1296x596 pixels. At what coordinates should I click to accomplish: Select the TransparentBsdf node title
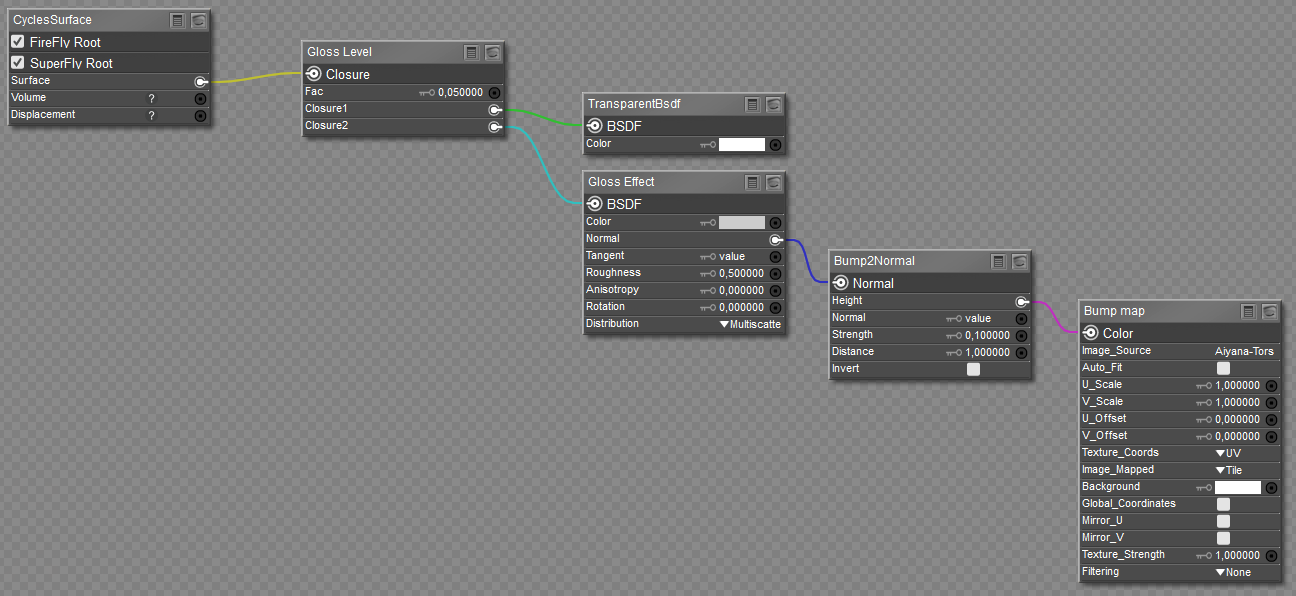click(634, 104)
